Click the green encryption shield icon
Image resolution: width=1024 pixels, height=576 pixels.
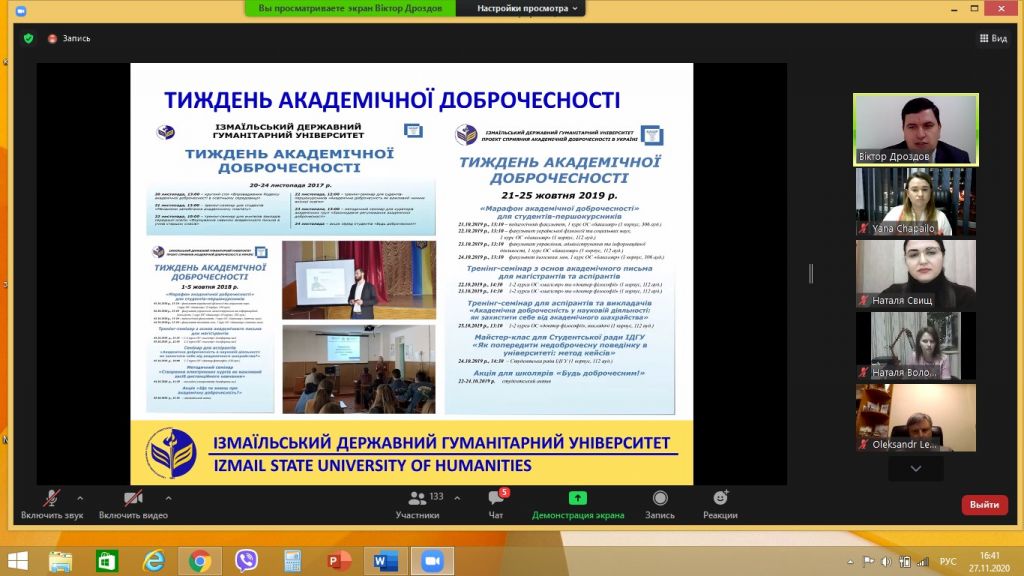point(28,39)
